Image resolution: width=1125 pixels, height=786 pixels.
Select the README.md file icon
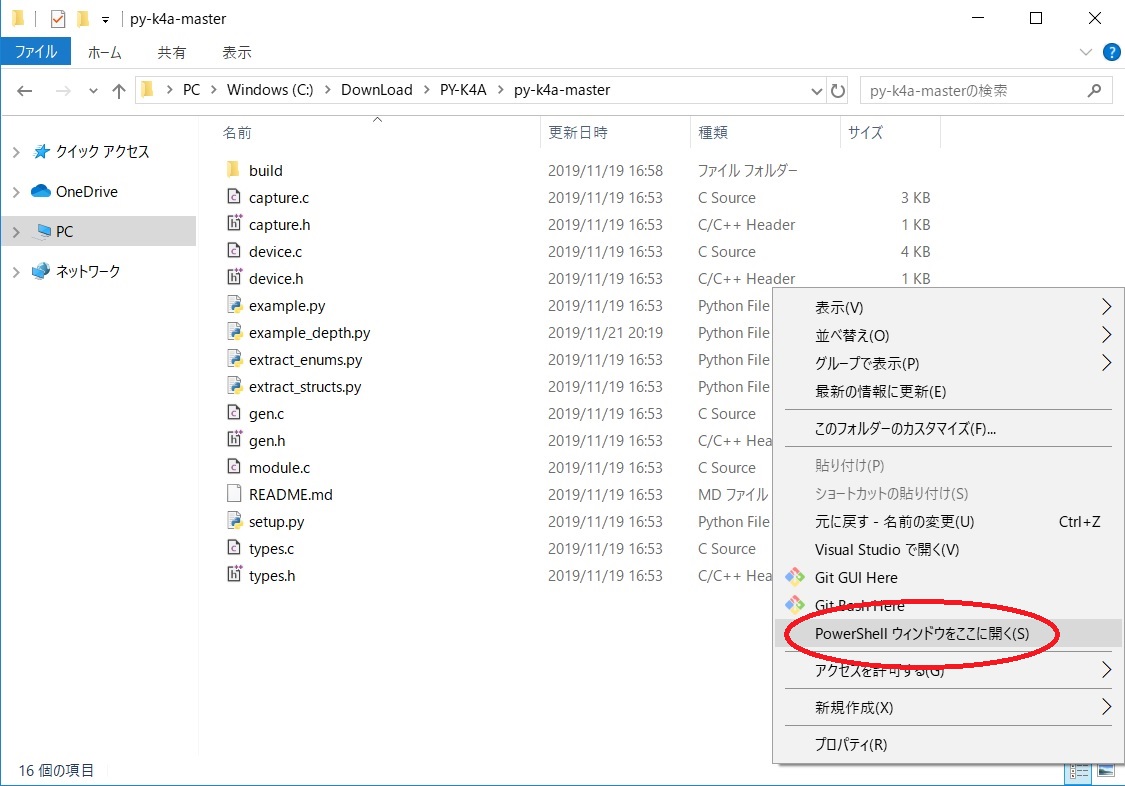click(x=232, y=494)
